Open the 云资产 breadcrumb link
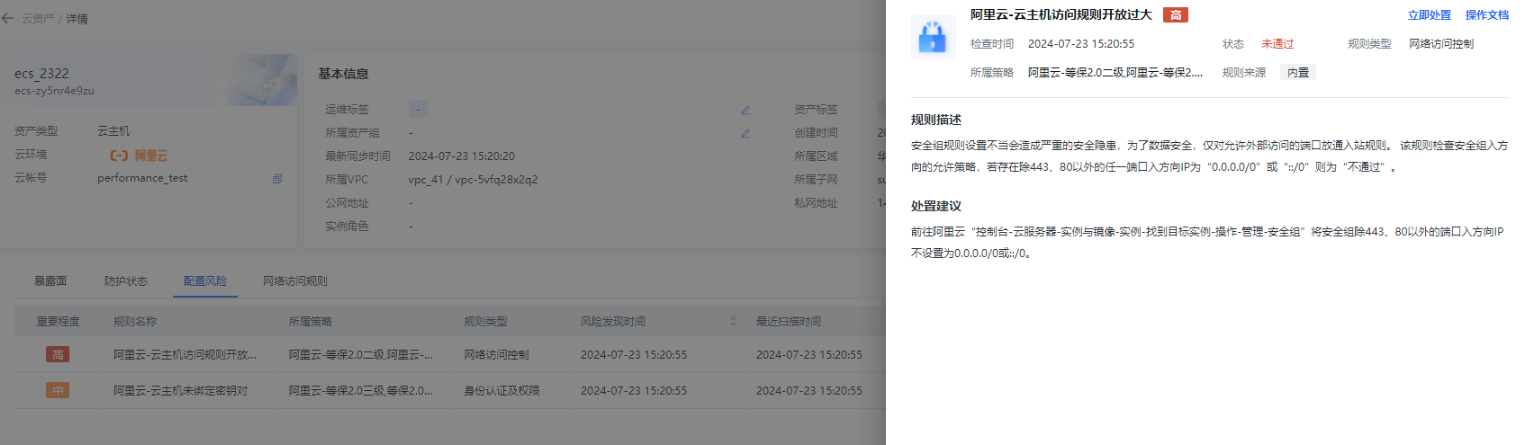 [x=37, y=18]
